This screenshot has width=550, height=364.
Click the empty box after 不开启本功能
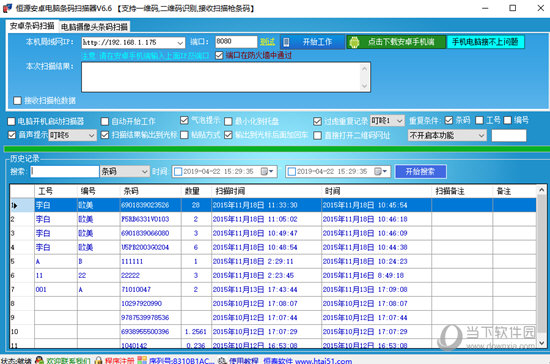(x=509, y=135)
